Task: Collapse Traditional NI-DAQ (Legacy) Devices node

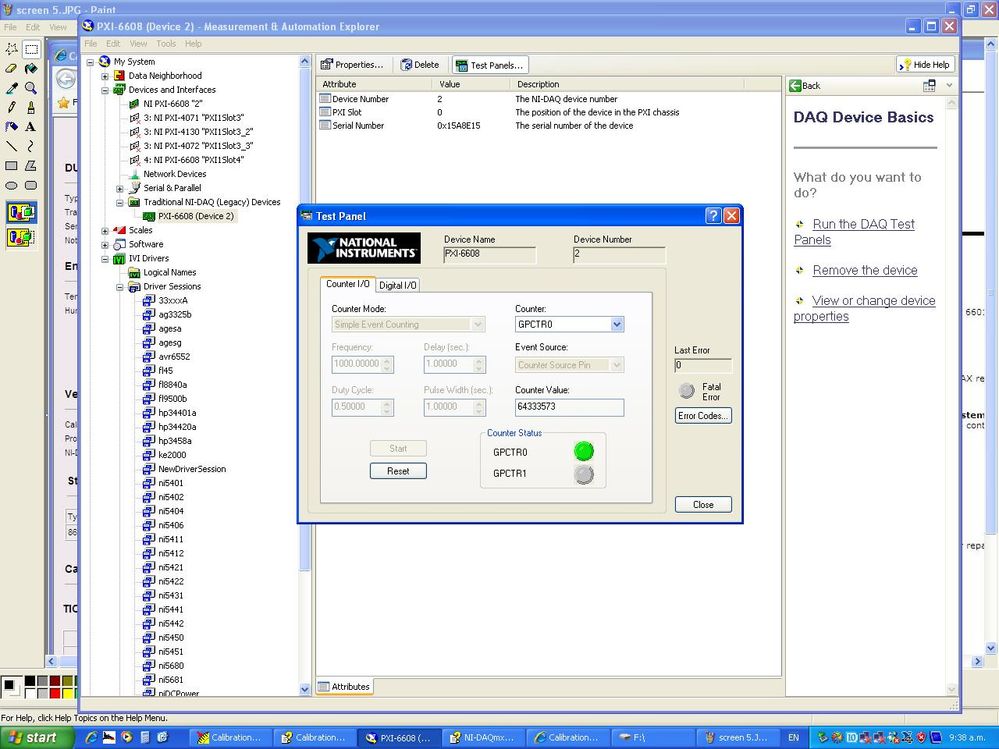Action: tap(120, 203)
